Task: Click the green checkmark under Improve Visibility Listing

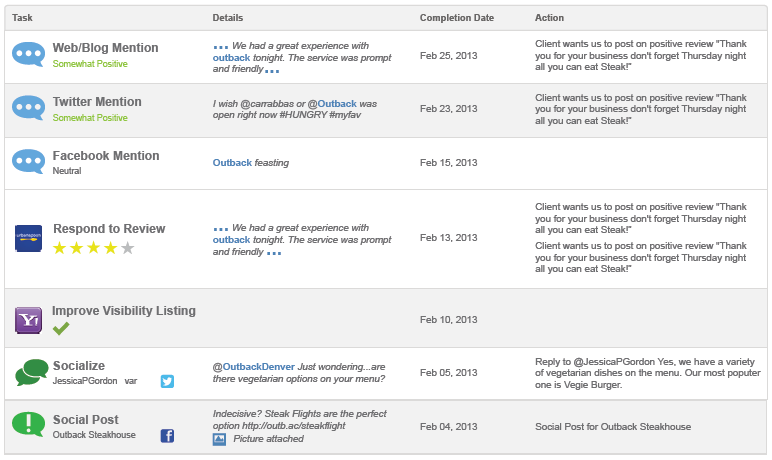Action: (61, 329)
